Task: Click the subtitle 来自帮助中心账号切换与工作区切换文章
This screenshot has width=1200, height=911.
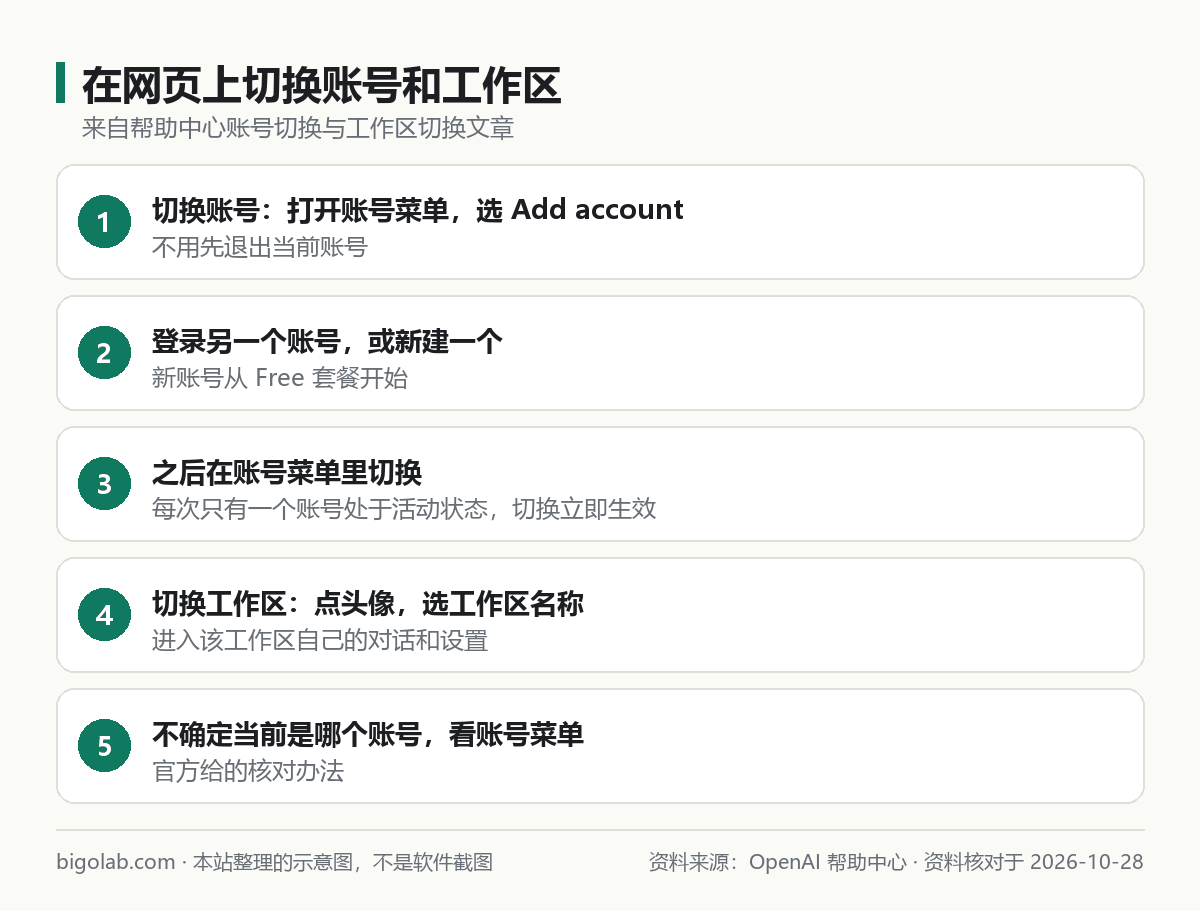Action: coord(298,129)
